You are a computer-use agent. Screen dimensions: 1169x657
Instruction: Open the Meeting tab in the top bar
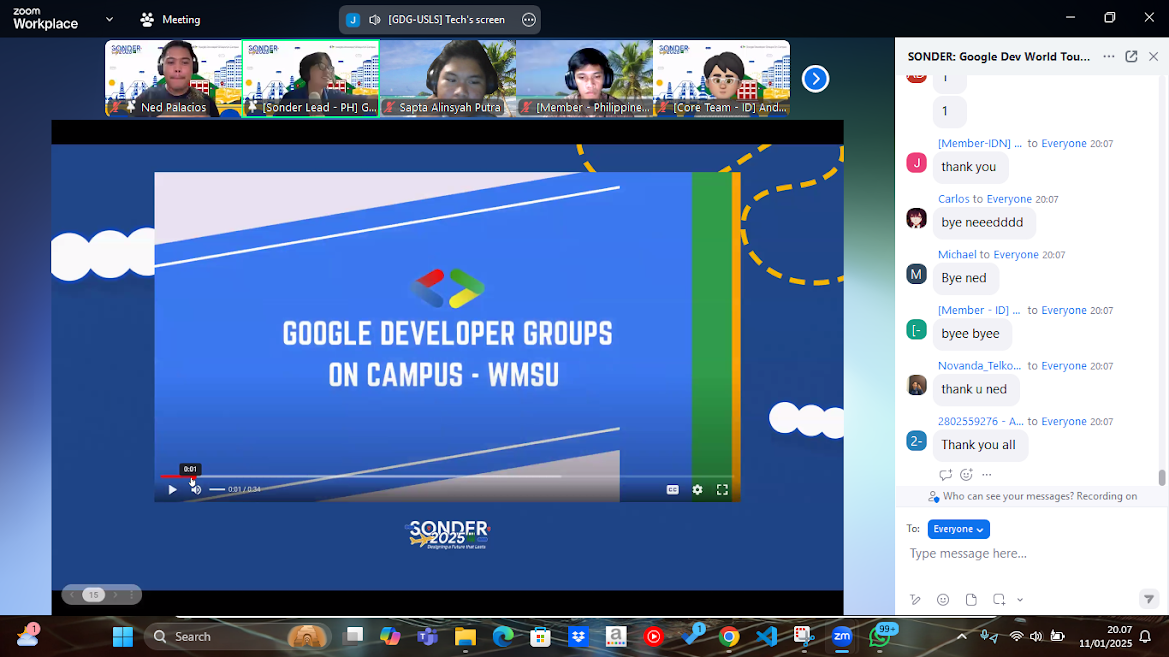(x=171, y=19)
